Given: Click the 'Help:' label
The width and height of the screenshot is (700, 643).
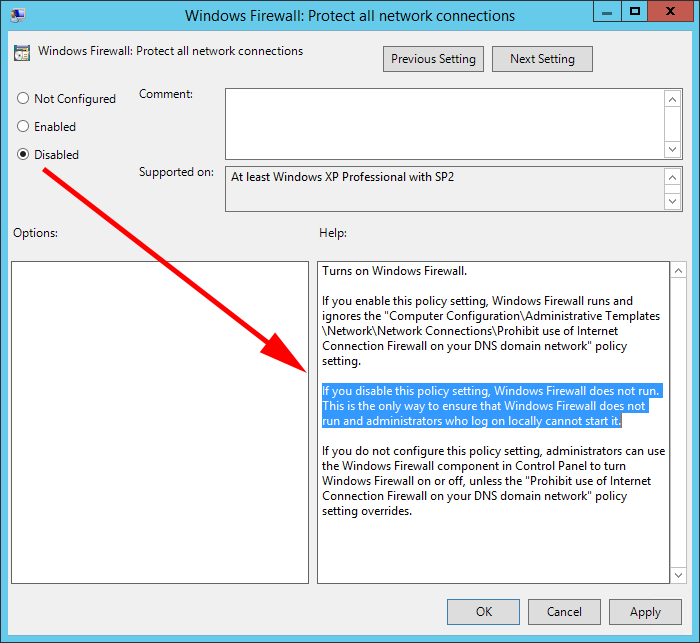Looking at the screenshot, I should (x=333, y=233).
